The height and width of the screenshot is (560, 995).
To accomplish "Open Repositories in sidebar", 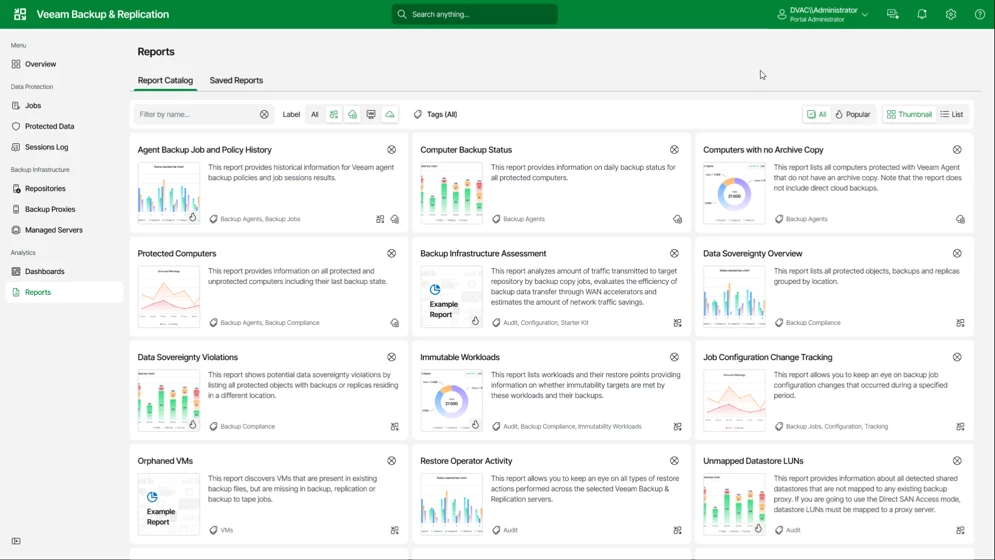I will 45,189.
